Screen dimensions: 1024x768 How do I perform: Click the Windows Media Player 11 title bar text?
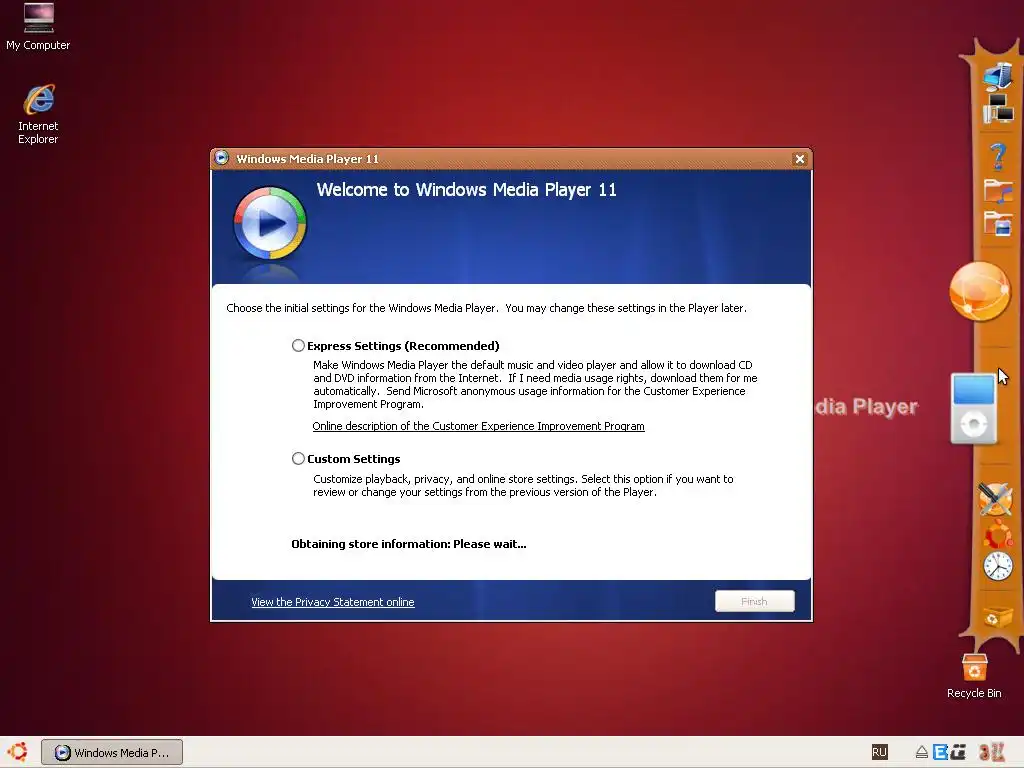[307, 159]
